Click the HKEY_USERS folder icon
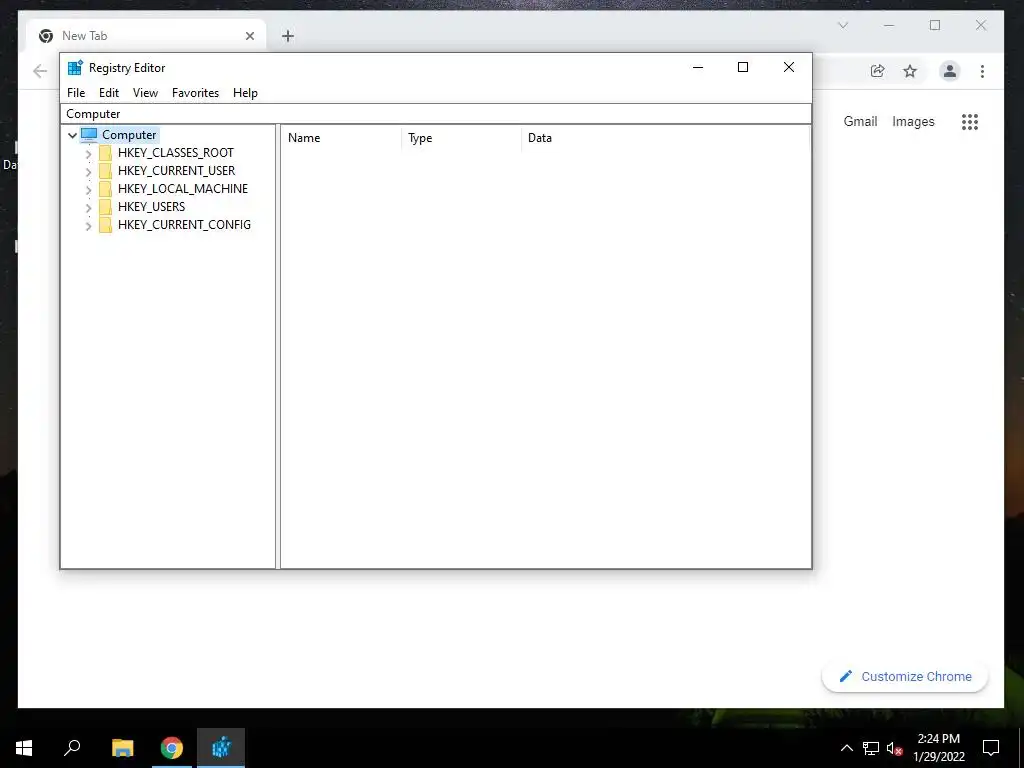This screenshot has width=1024, height=768. click(x=105, y=207)
